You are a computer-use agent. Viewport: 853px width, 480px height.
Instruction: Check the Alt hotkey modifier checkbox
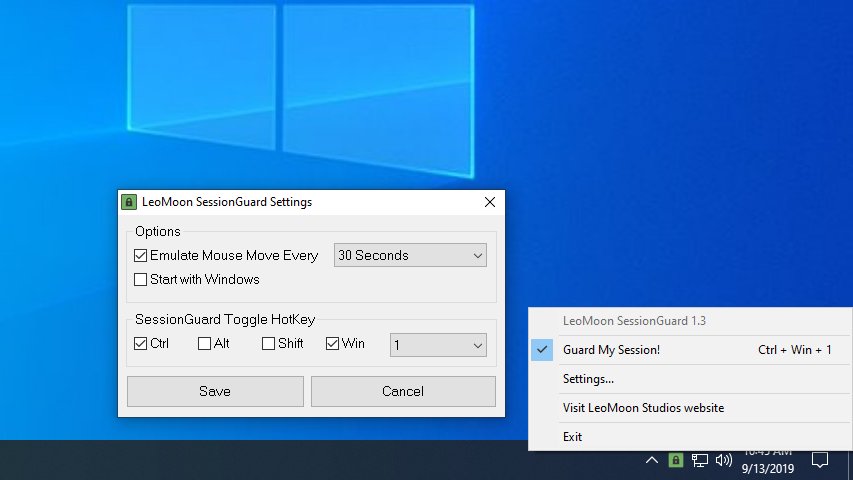point(205,344)
